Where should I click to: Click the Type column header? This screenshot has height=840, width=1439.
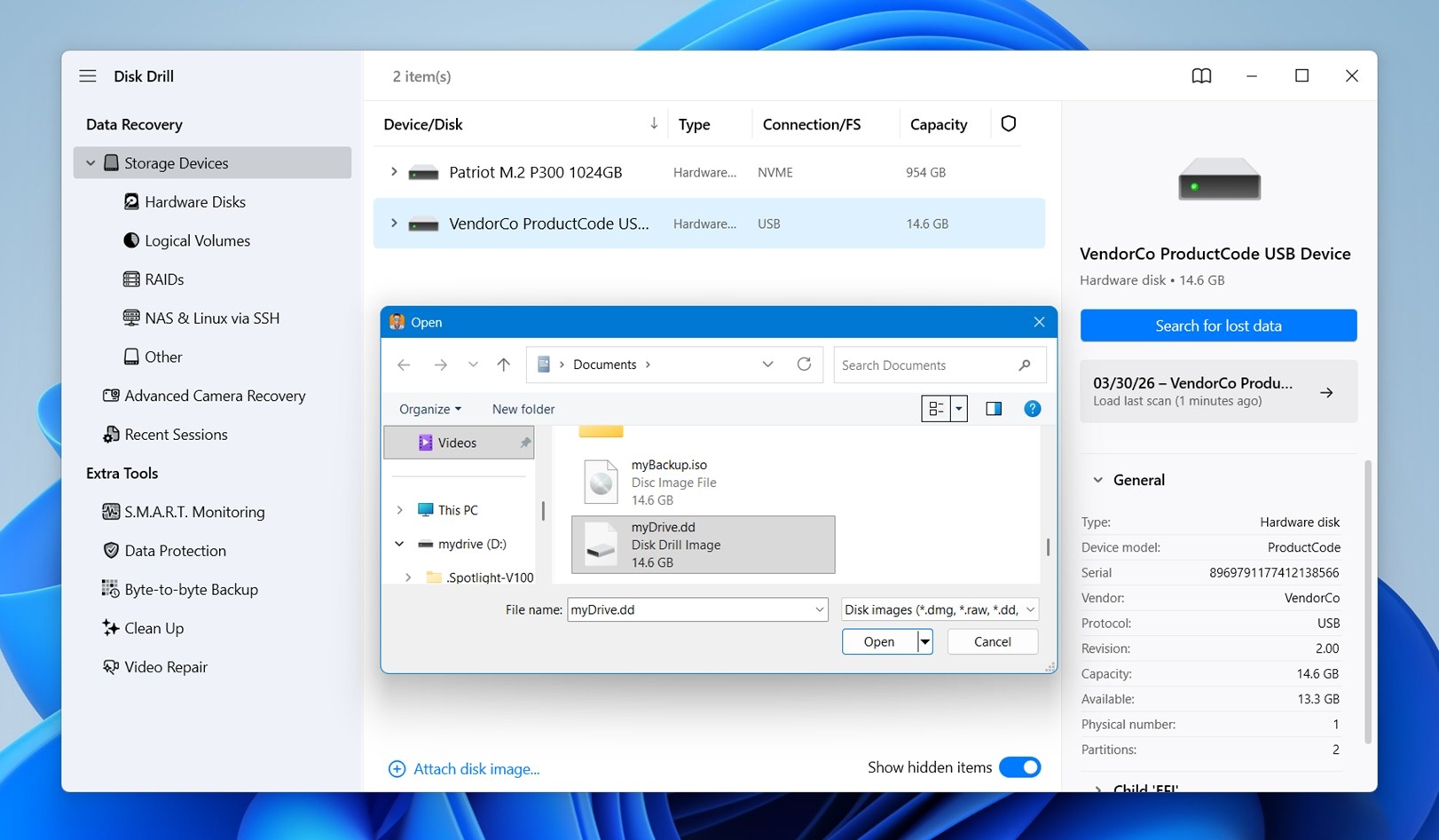694,124
